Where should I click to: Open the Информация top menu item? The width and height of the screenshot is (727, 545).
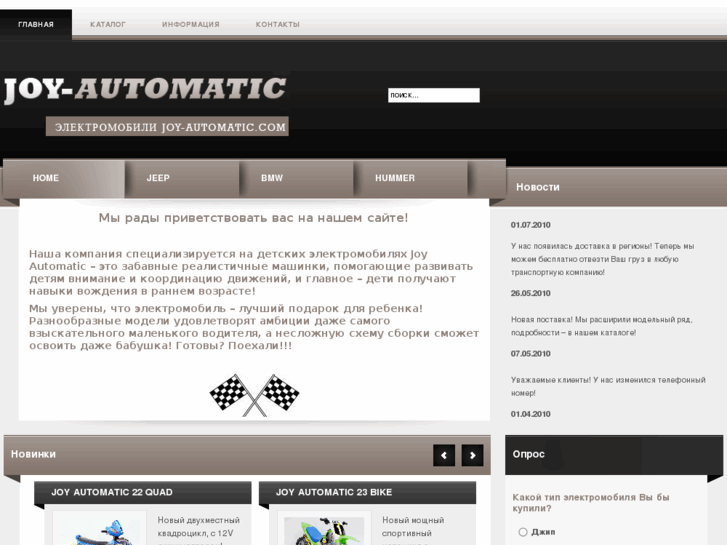coord(191,25)
